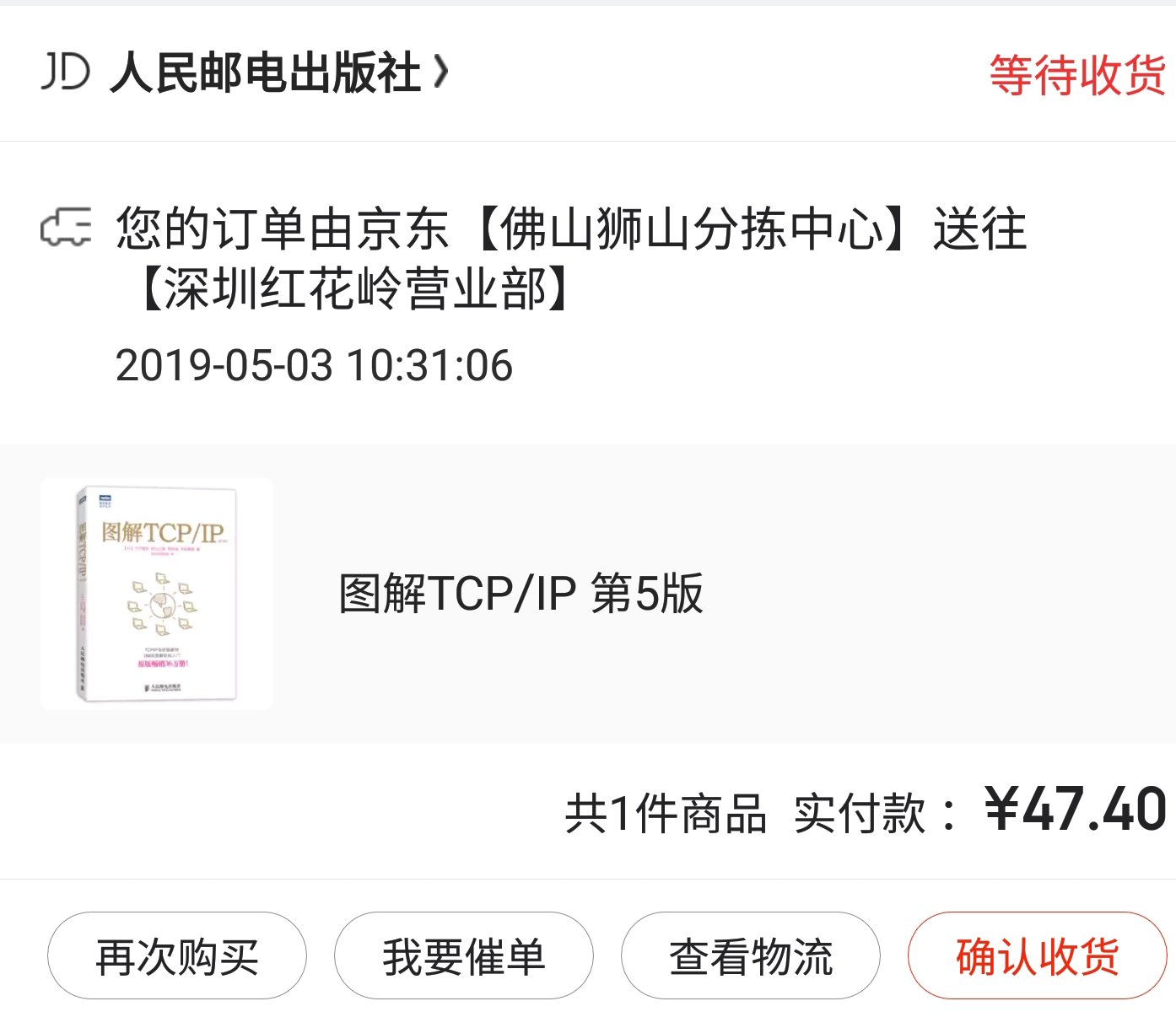Click the 2019-05-03 10:31:06 timestamp
Viewport: 1176px width, 1028px height.
(314, 365)
